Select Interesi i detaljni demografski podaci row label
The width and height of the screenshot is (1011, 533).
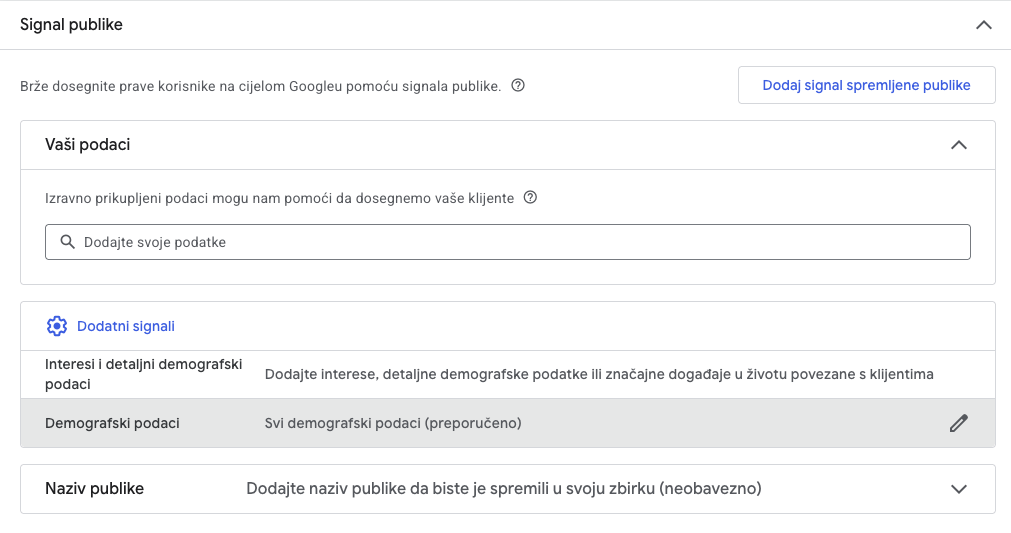tap(144, 374)
